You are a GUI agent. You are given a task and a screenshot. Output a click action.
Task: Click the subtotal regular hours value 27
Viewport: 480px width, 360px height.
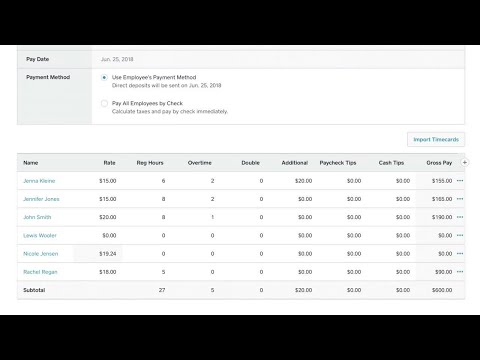coord(162,290)
